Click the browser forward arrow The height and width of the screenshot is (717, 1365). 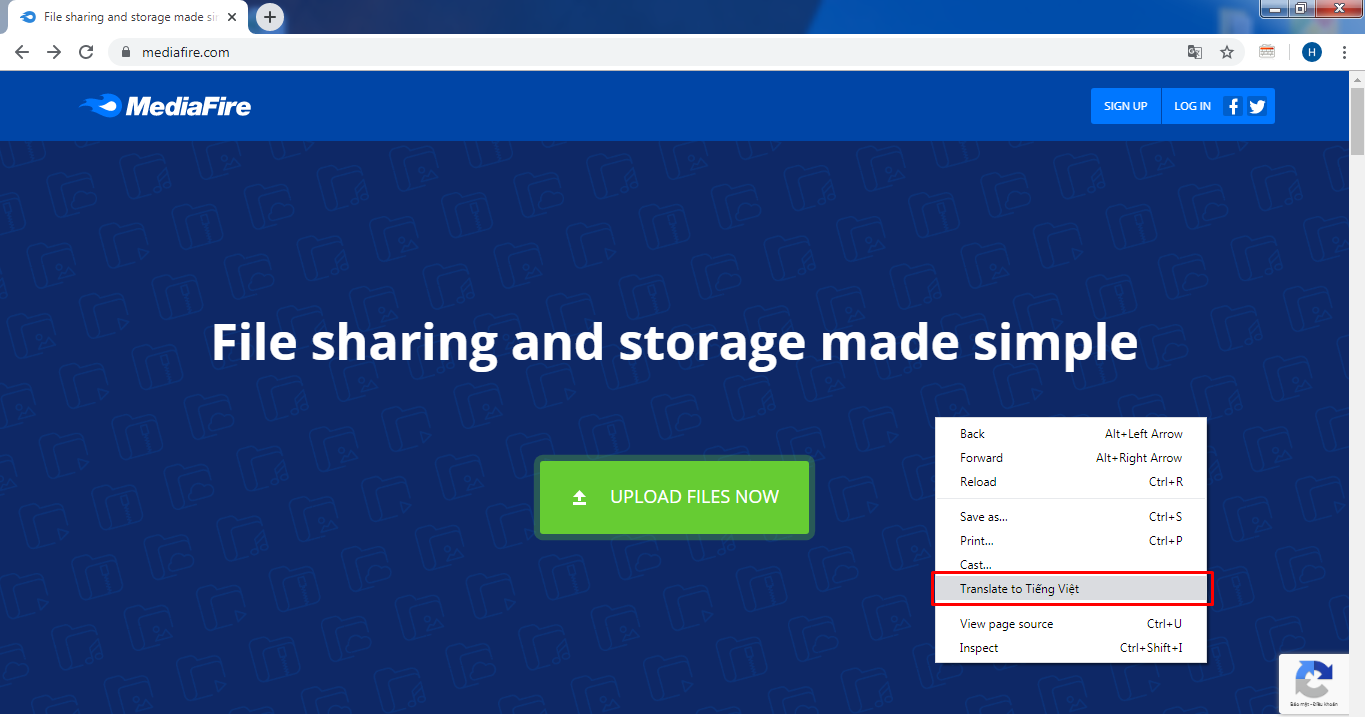point(54,52)
